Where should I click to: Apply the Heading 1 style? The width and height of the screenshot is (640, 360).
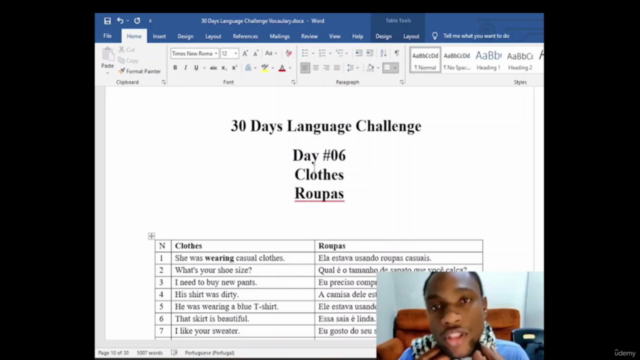point(488,60)
